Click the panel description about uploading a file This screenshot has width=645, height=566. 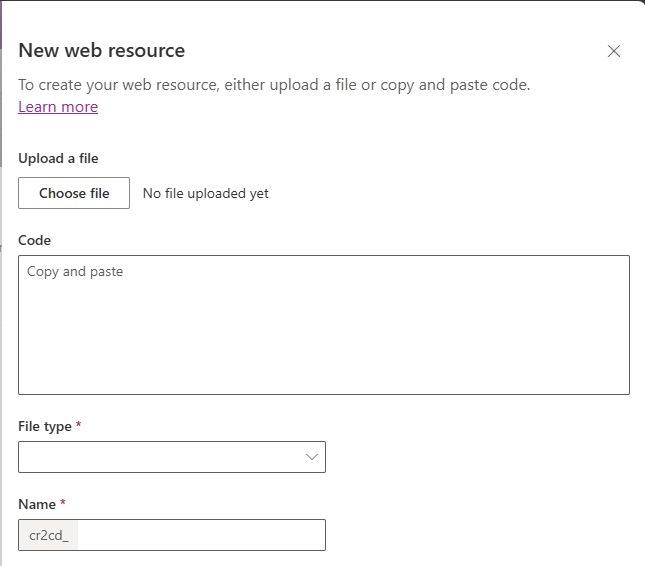click(274, 85)
